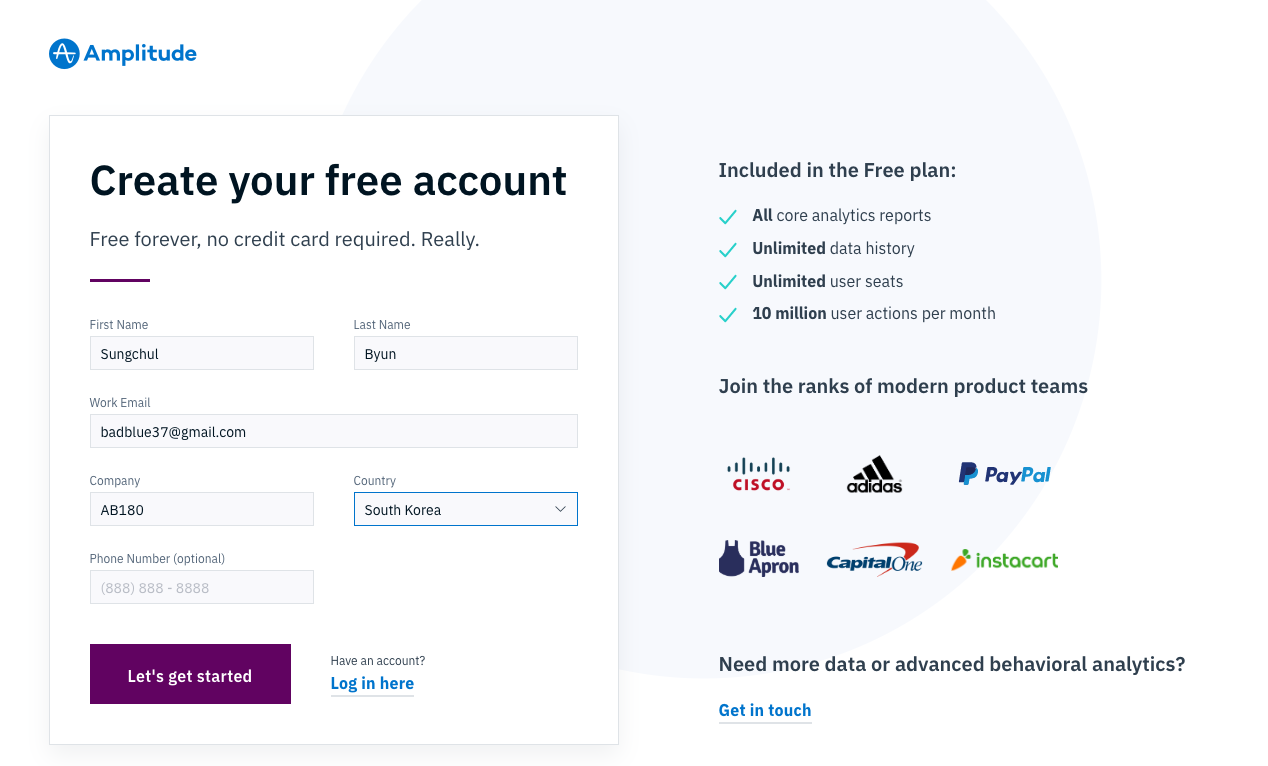
Task: Click the optional Phone Number input
Action: (x=202, y=587)
